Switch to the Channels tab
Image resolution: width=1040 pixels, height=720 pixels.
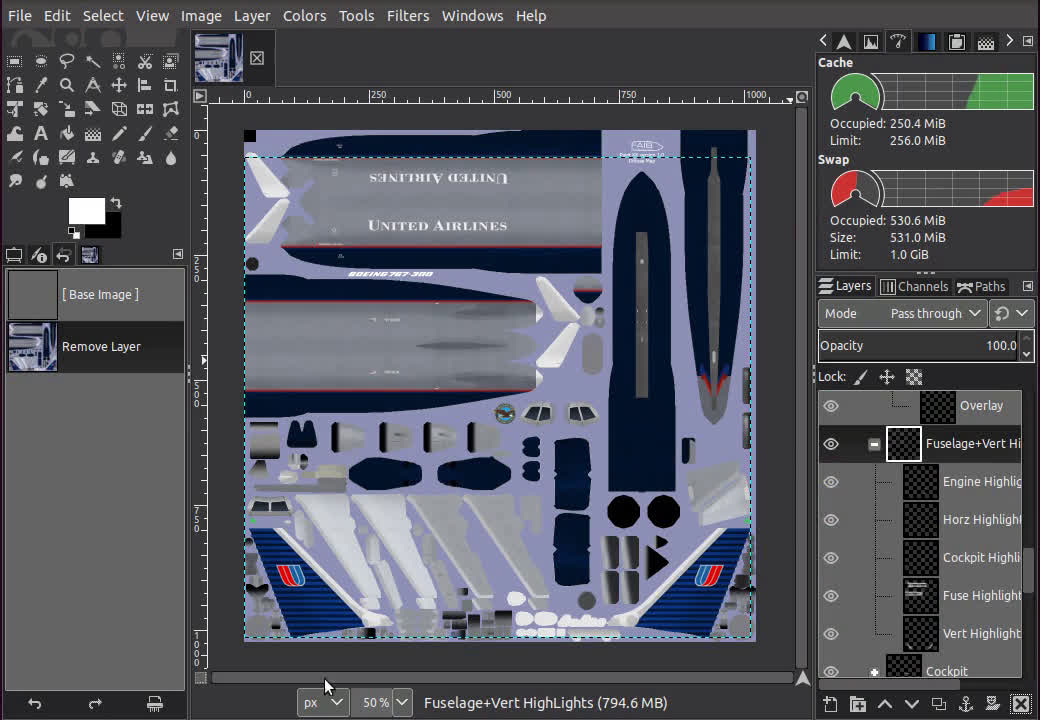914,287
